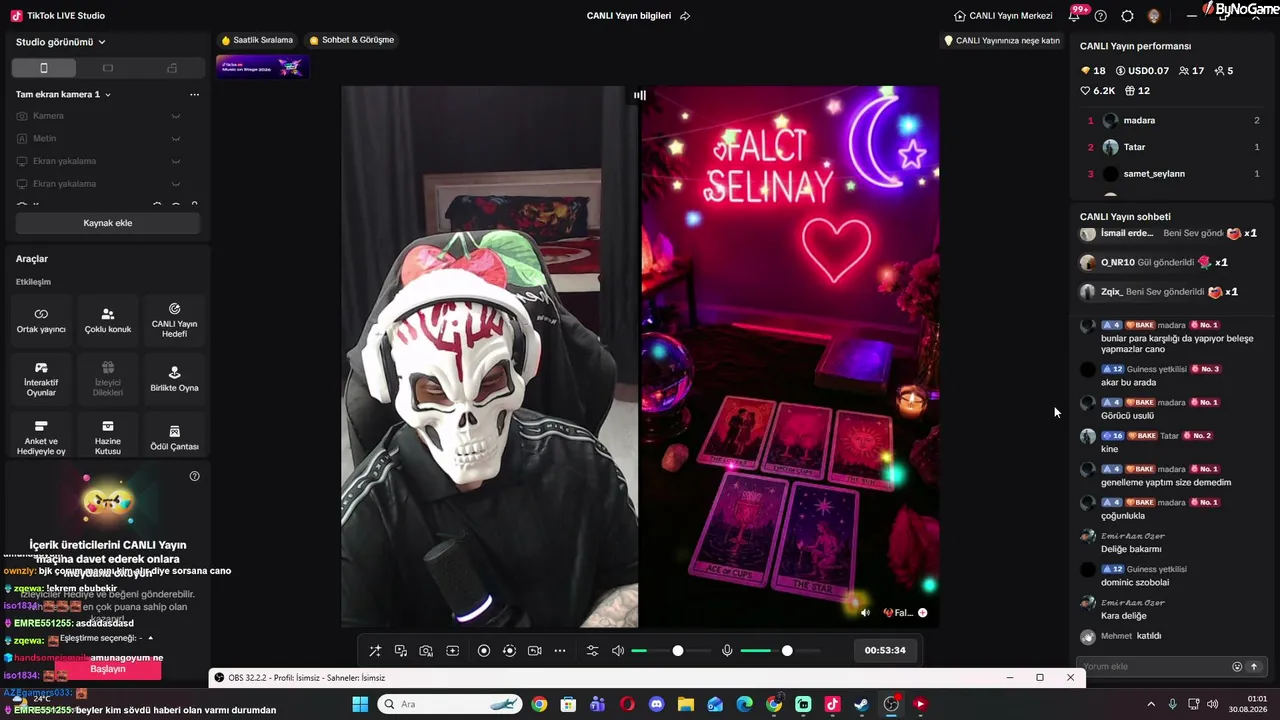The image size is (1280, 720).
Task: Click the CANLI Yayınınıza neşe katın tip
Action: click(x=1002, y=41)
